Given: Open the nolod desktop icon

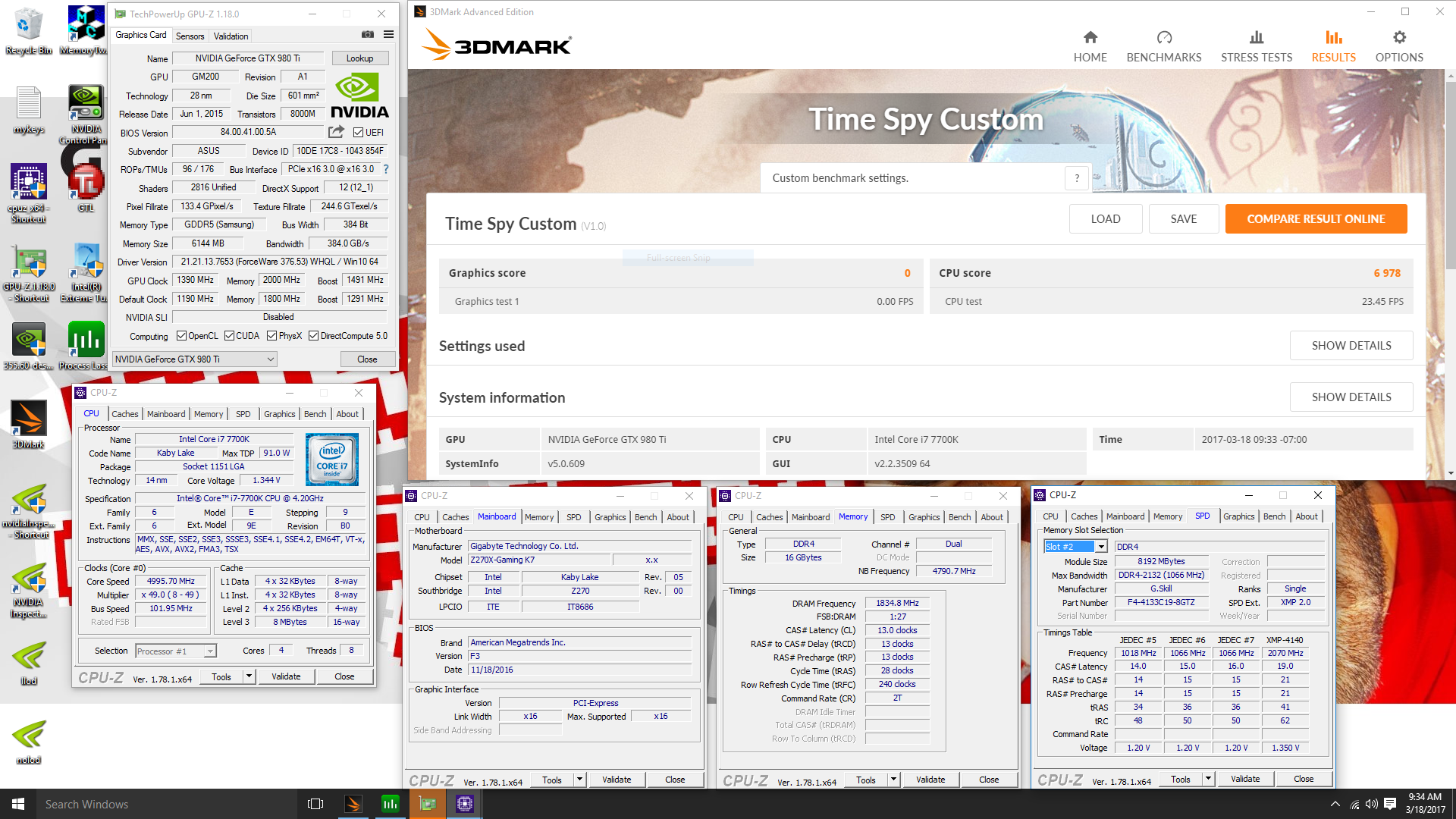Looking at the screenshot, I should pos(29,742).
